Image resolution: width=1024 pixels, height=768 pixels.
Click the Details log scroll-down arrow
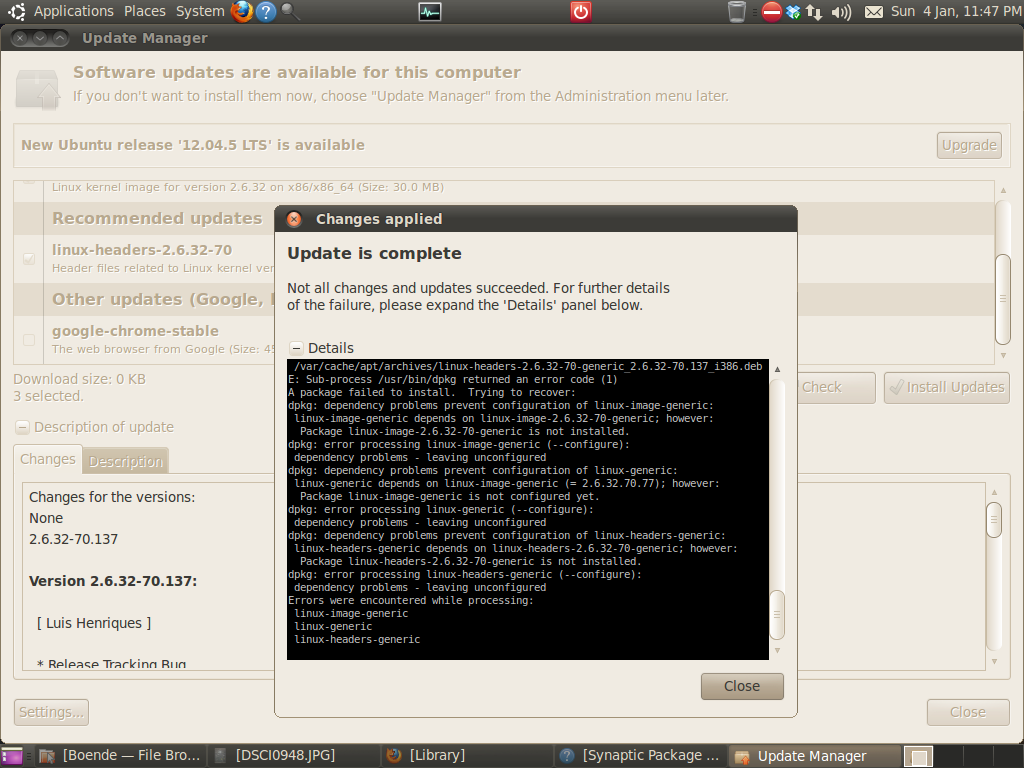(777, 650)
